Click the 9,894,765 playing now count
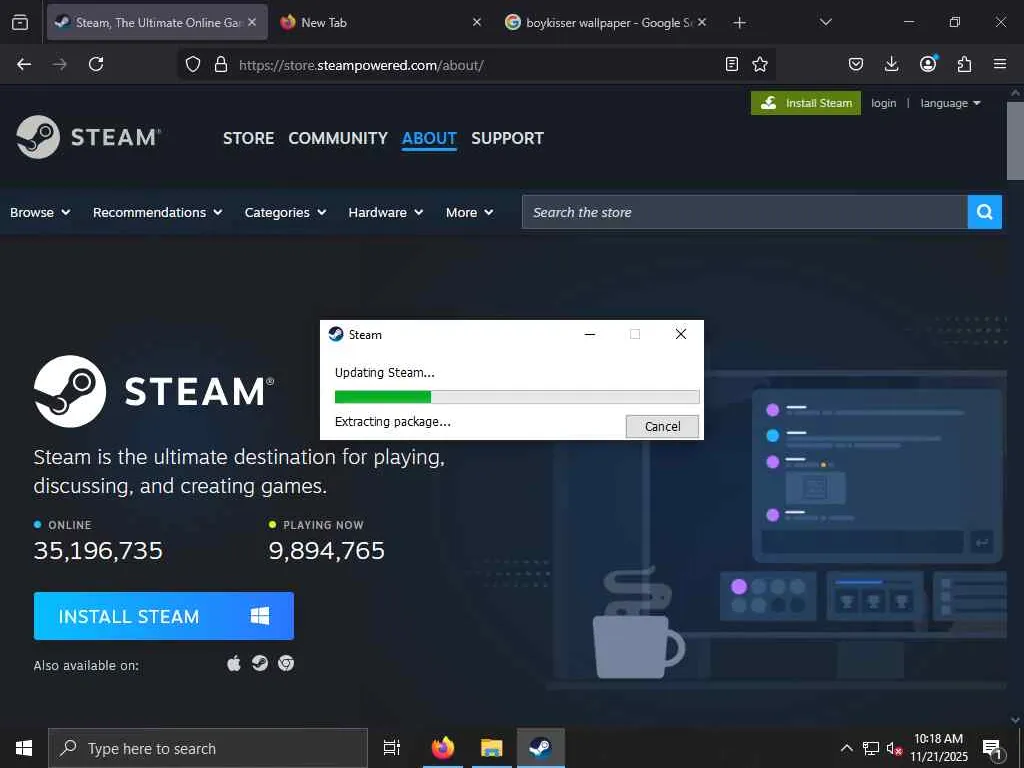The width and height of the screenshot is (1024, 768). [x=327, y=551]
